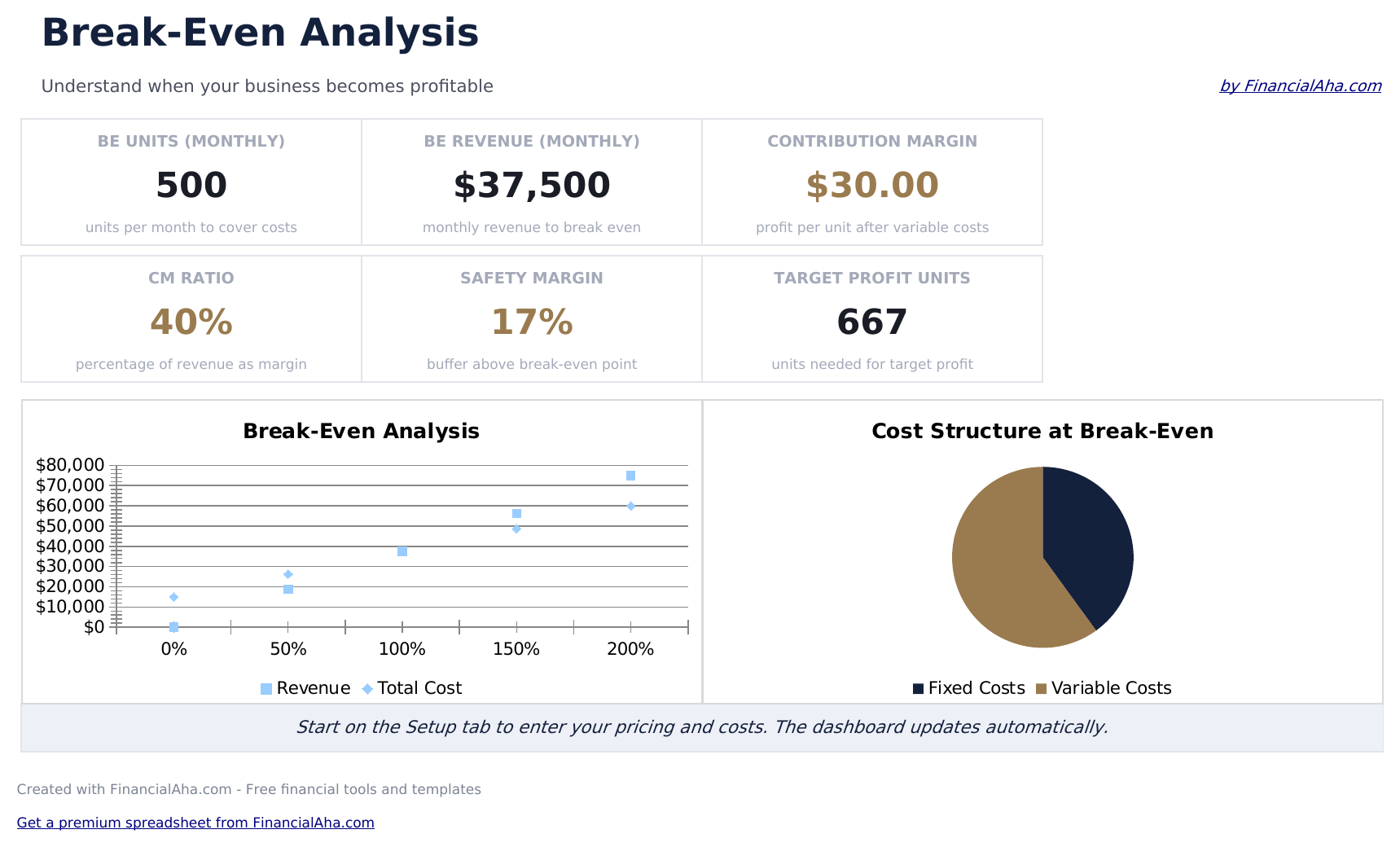Select the Target Profit Units value 667
1400x847 pixels.
(872, 322)
